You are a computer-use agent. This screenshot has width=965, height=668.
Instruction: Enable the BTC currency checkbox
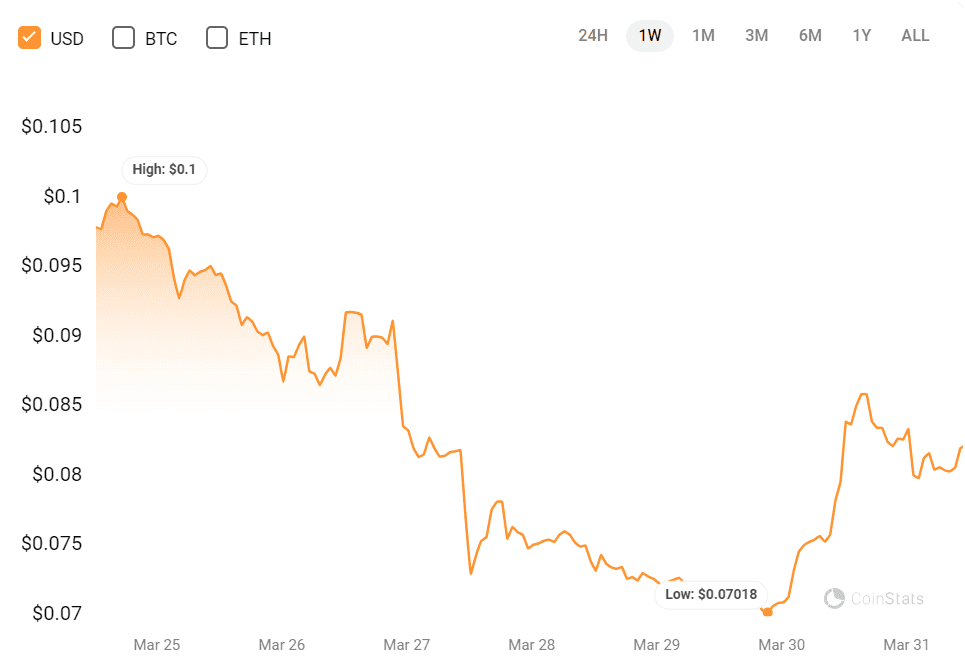tap(123, 37)
